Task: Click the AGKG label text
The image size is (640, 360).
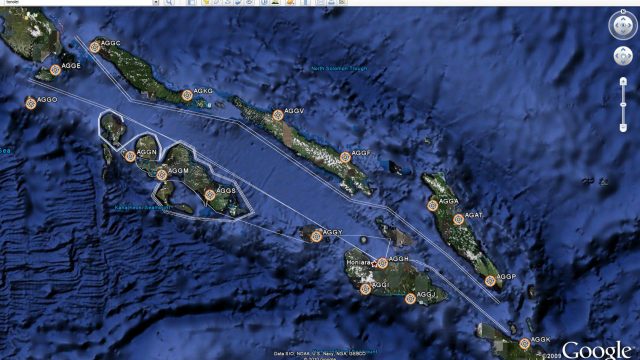Action: (203, 91)
